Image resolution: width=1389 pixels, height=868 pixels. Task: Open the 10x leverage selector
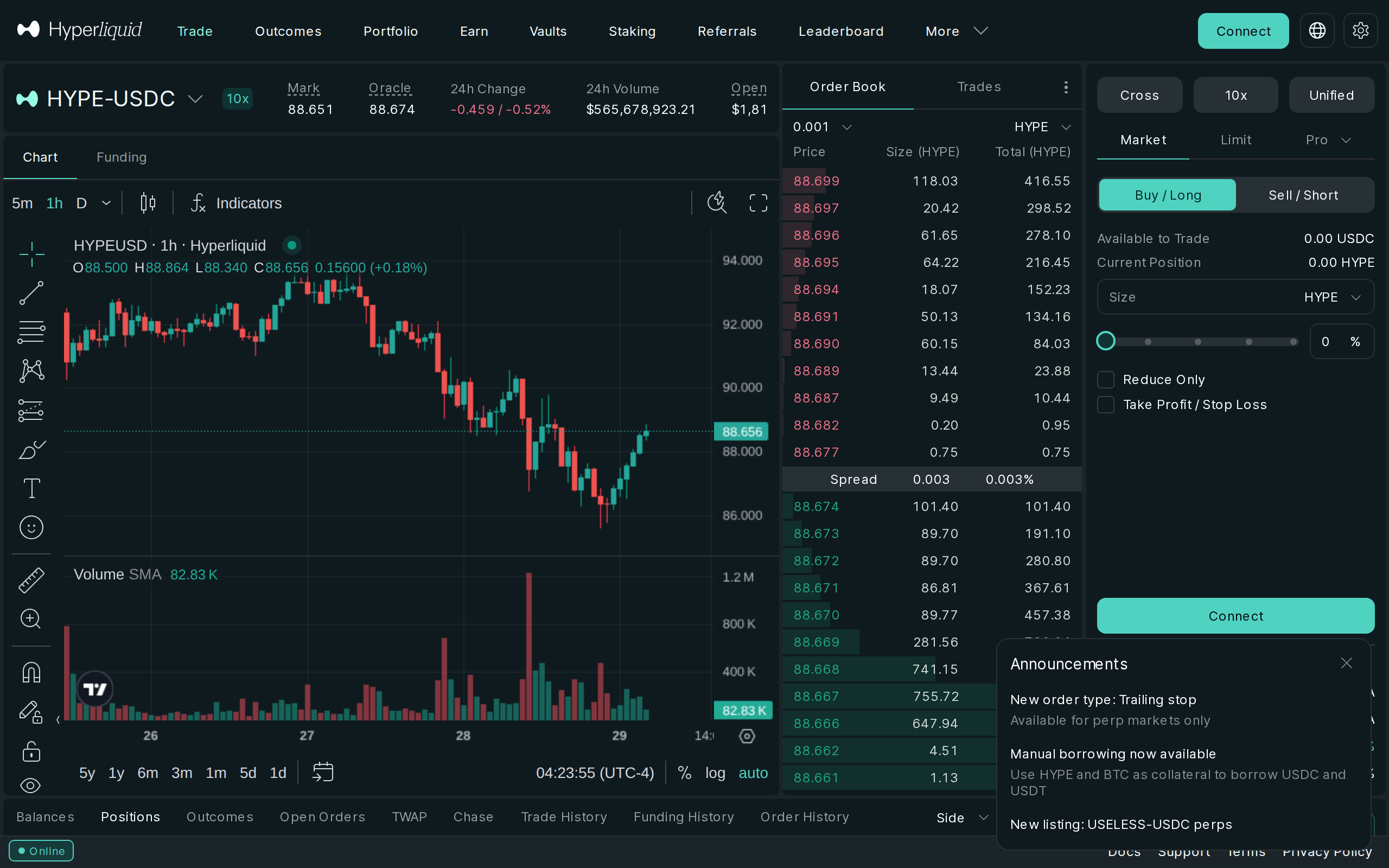point(1236,95)
